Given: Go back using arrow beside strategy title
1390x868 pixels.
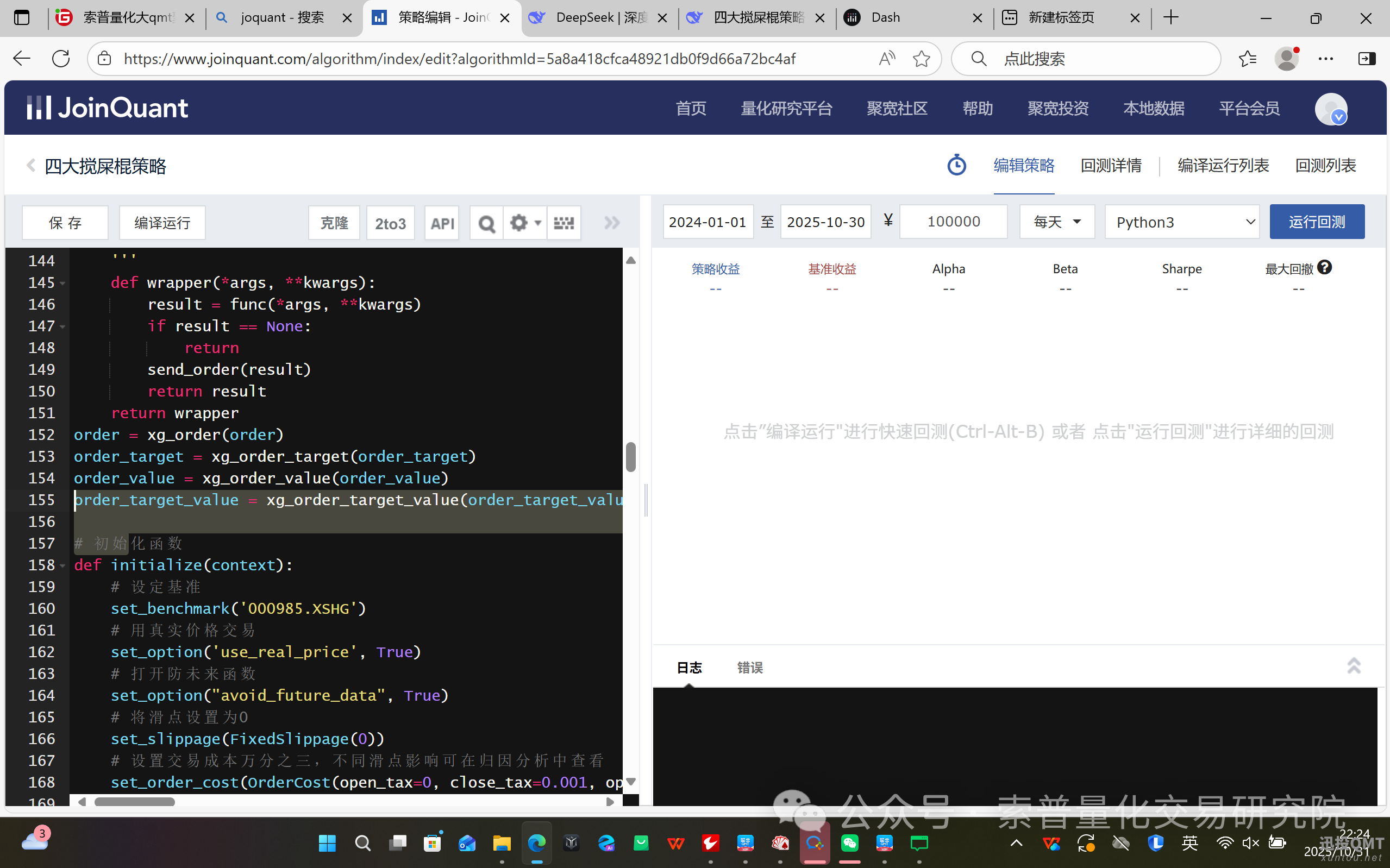Looking at the screenshot, I should pos(31,166).
